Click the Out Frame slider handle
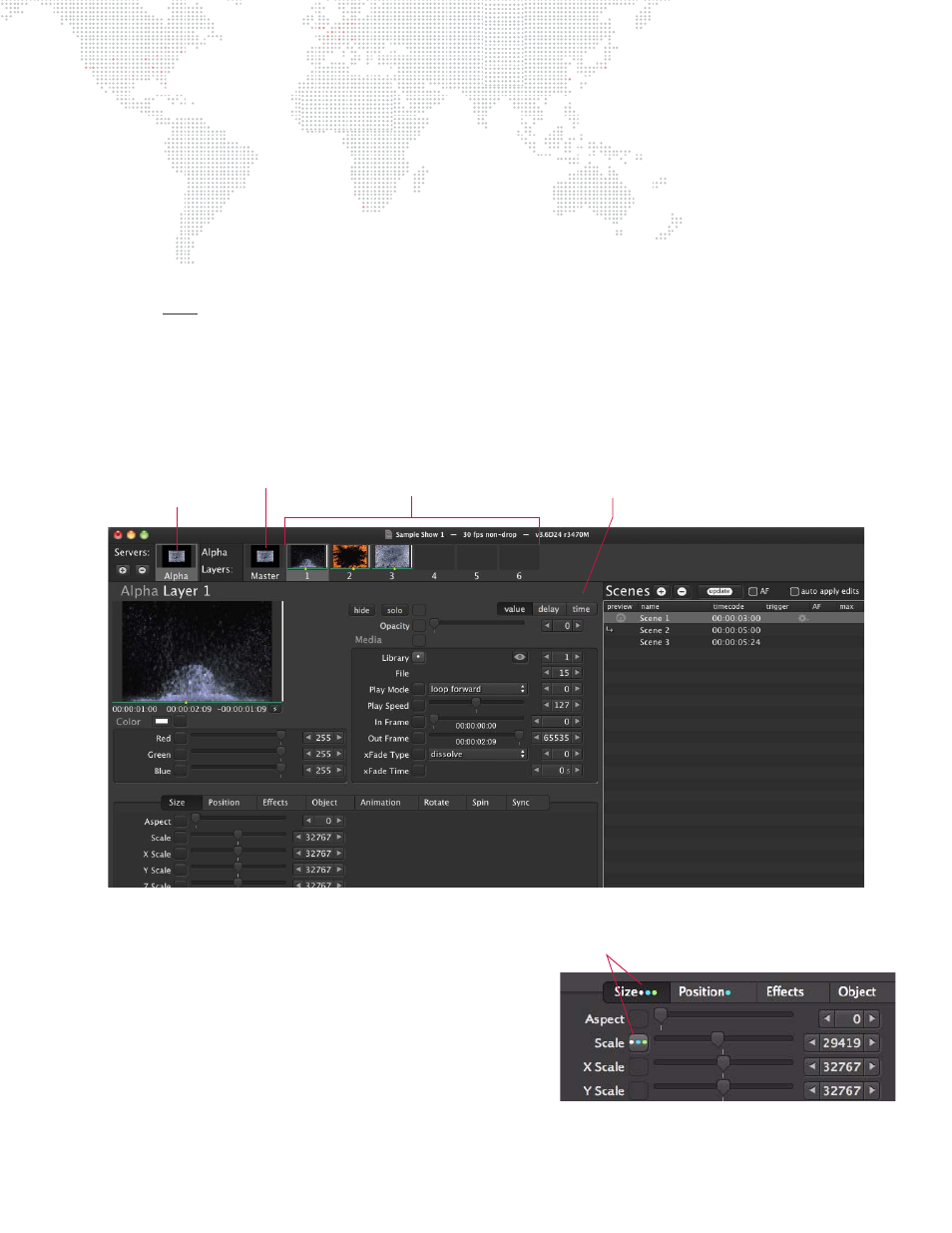The width and height of the screenshot is (952, 1233). pyautogui.click(x=519, y=736)
